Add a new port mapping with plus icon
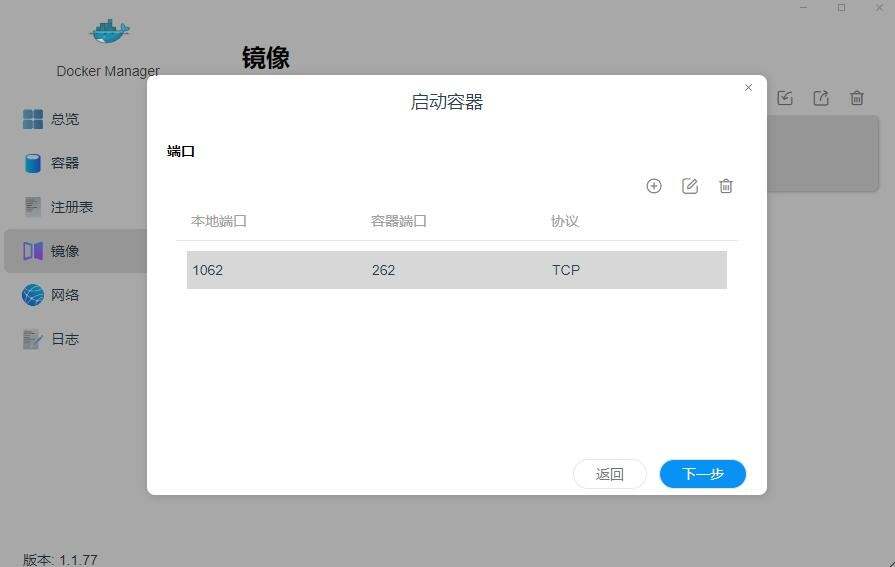895x567 pixels. click(654, 186)
